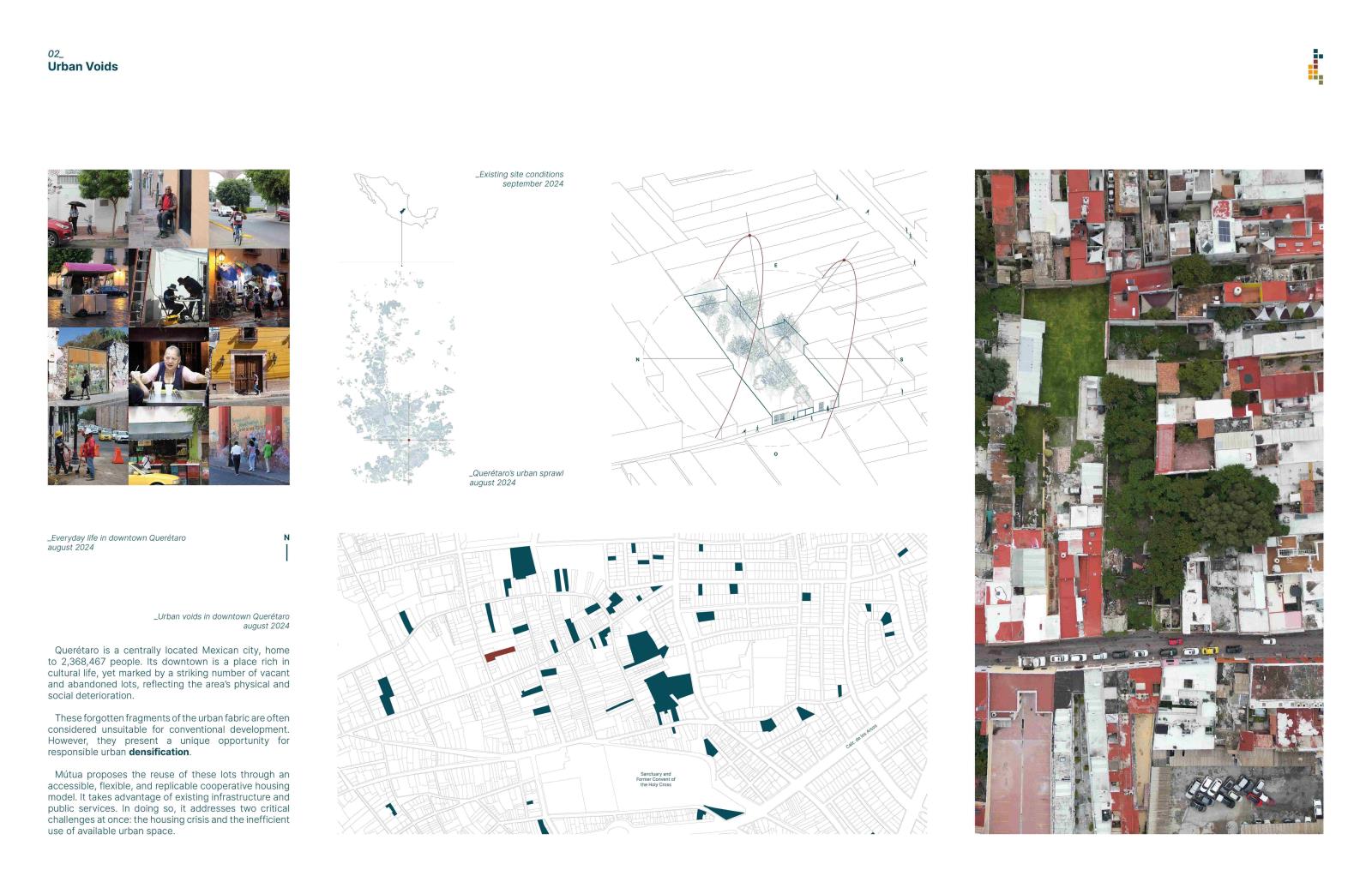Click the S compass label in the site diagram
The height and width of the screenshot is (882, 1372).
tap(901, 359)
